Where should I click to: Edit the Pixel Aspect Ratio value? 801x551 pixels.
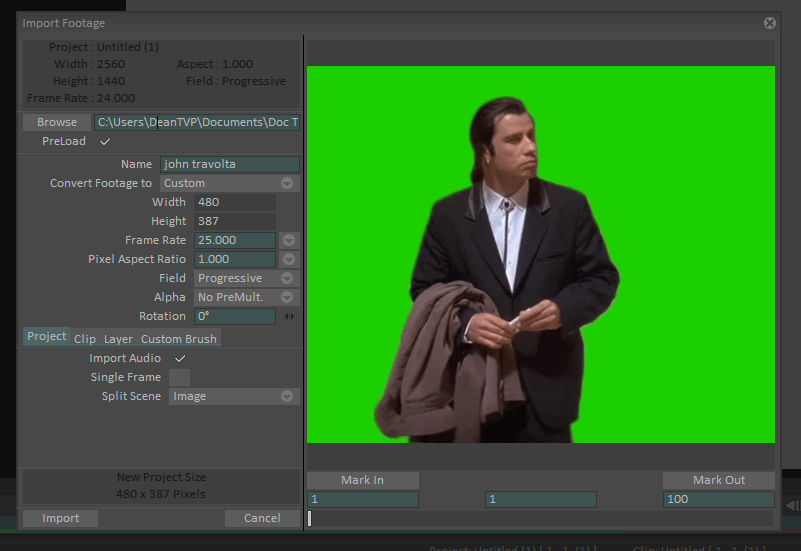coord(234,259)
